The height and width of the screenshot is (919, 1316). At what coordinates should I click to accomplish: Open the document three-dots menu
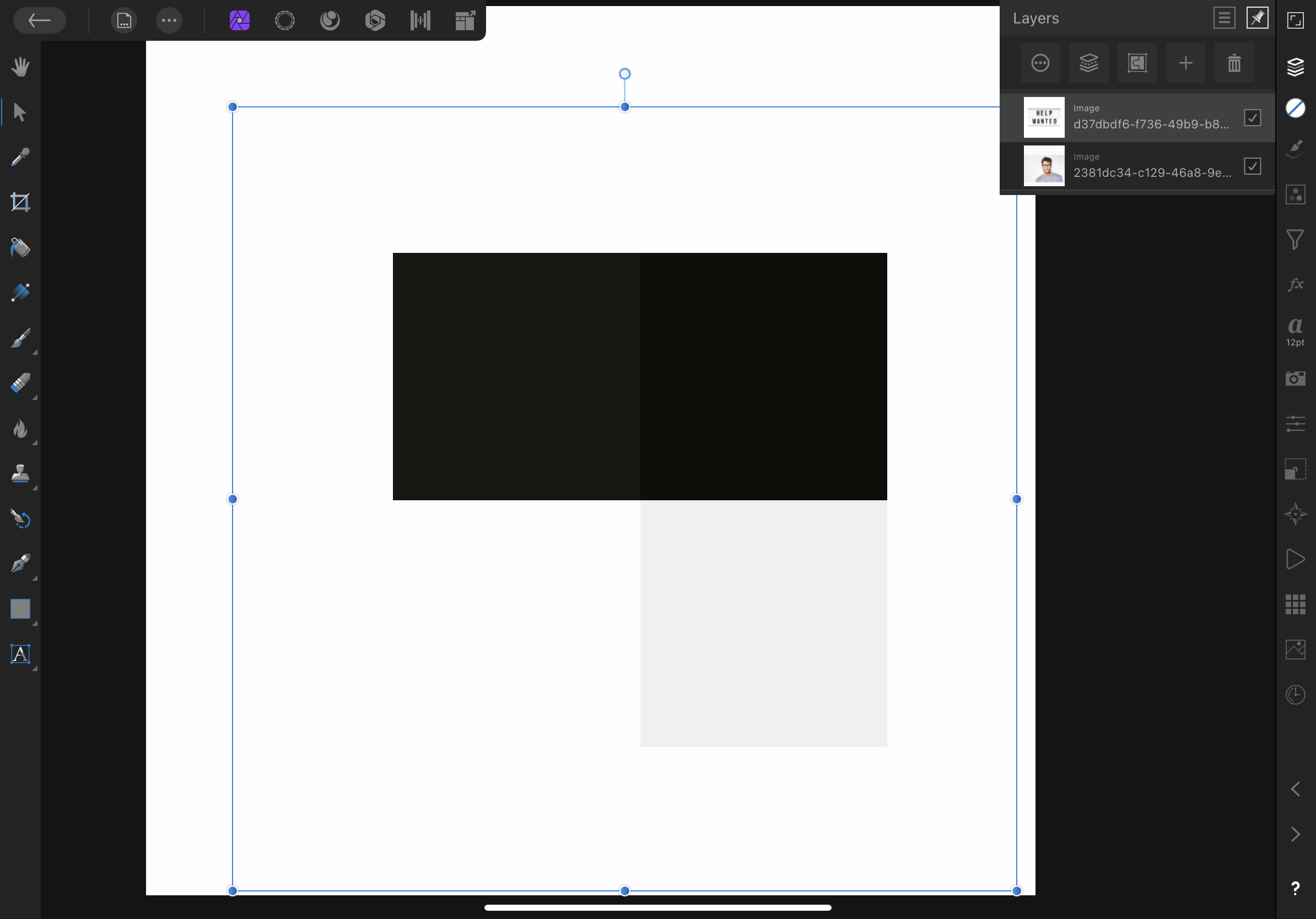click(x=169, y=20)
